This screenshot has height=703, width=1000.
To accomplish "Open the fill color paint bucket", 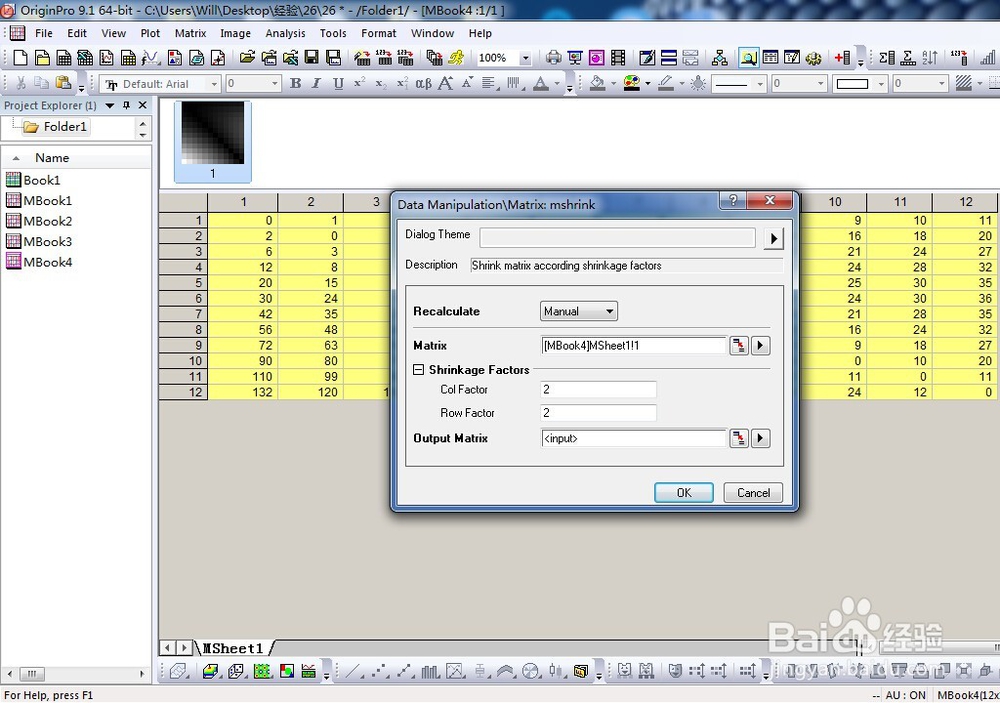I will (x=598, y=84).
